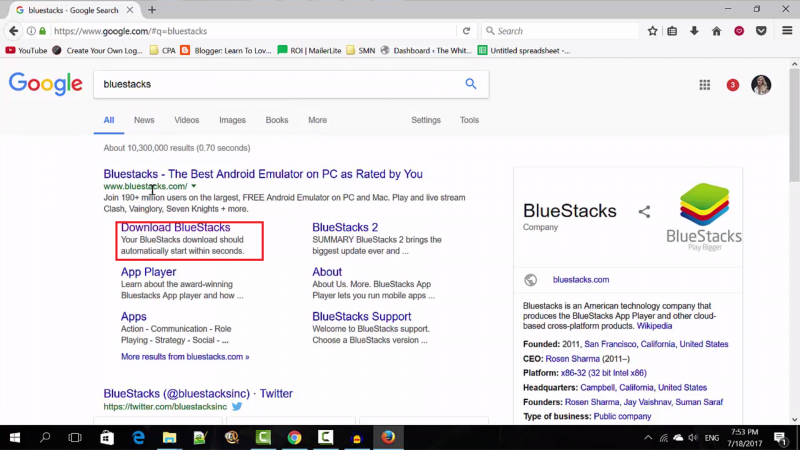Open the CPA bookmarks folder
The width and height of the screenshot is (800, 450).
tap(163, 51)
